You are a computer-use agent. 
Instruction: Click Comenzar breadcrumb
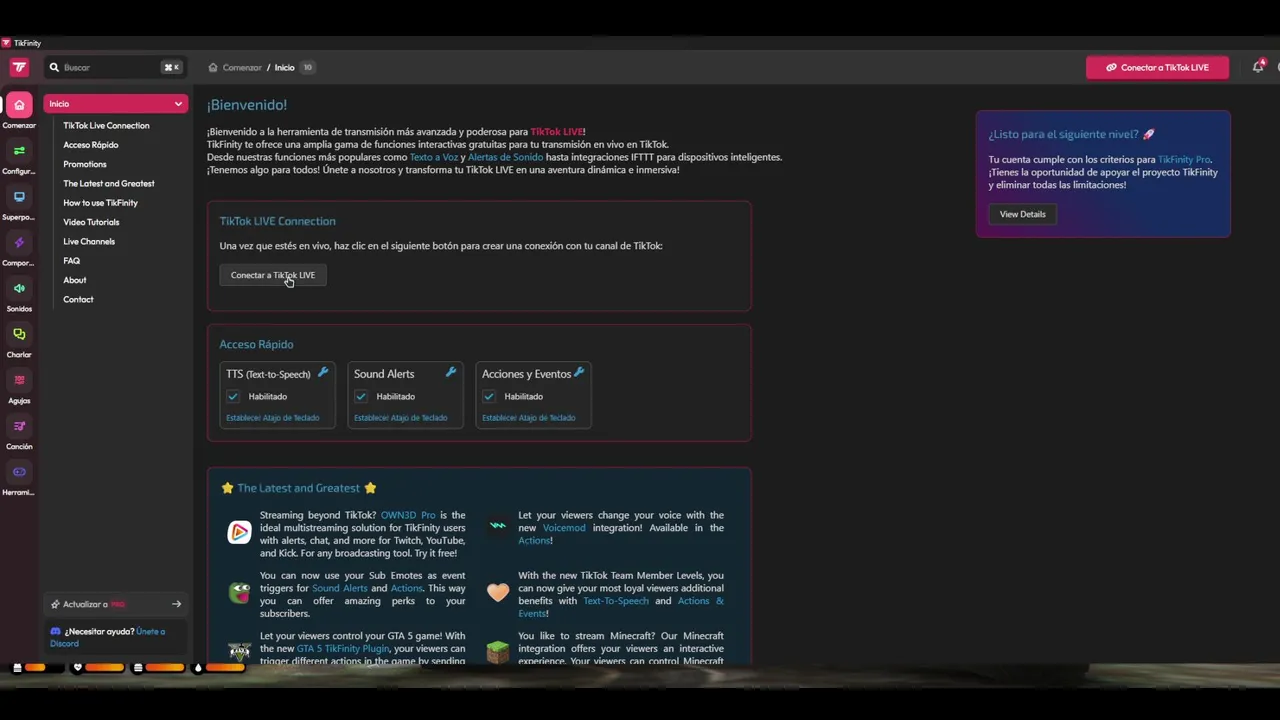(242, 67)
